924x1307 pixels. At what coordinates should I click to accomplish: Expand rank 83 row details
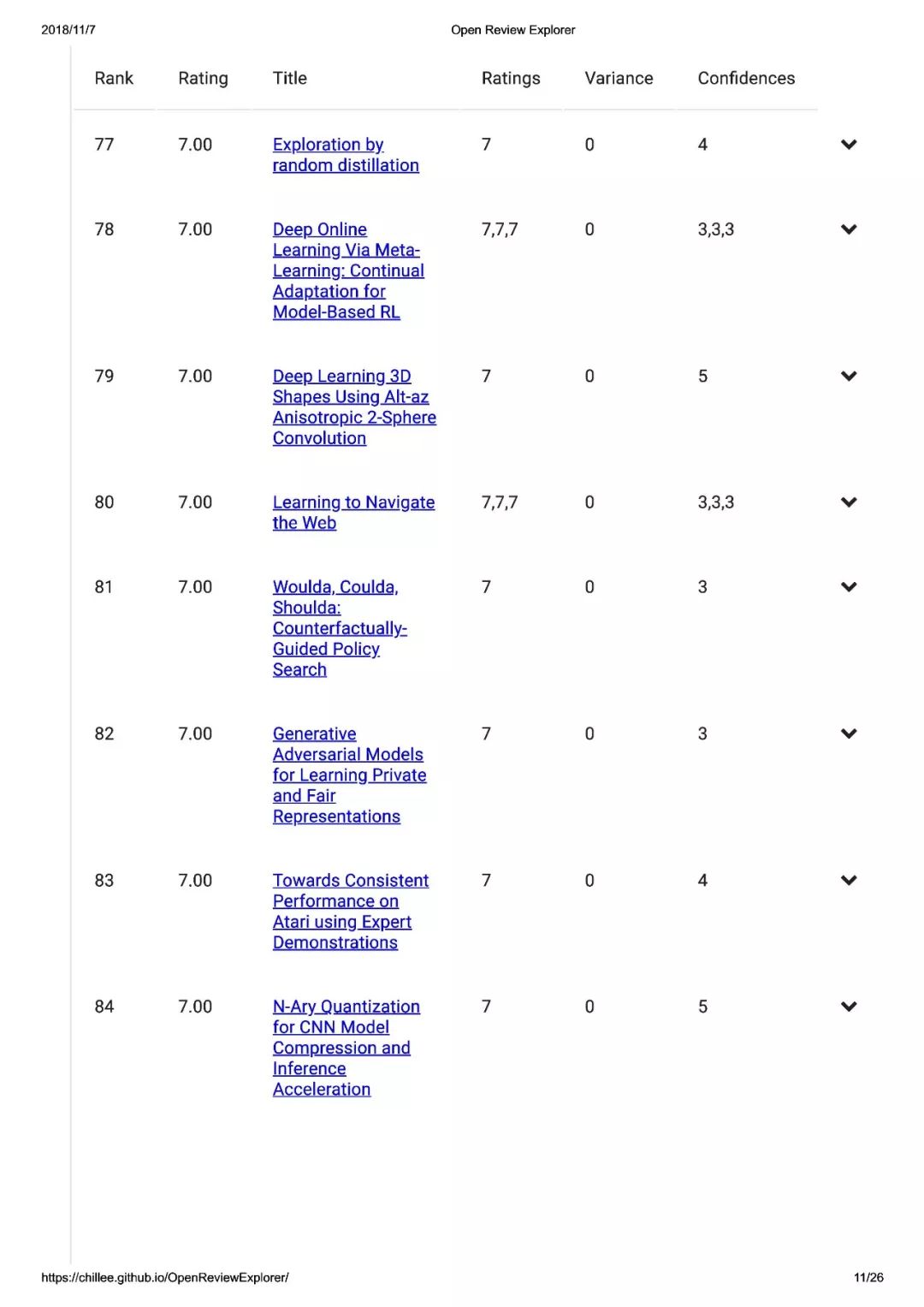tap(849, 880)
